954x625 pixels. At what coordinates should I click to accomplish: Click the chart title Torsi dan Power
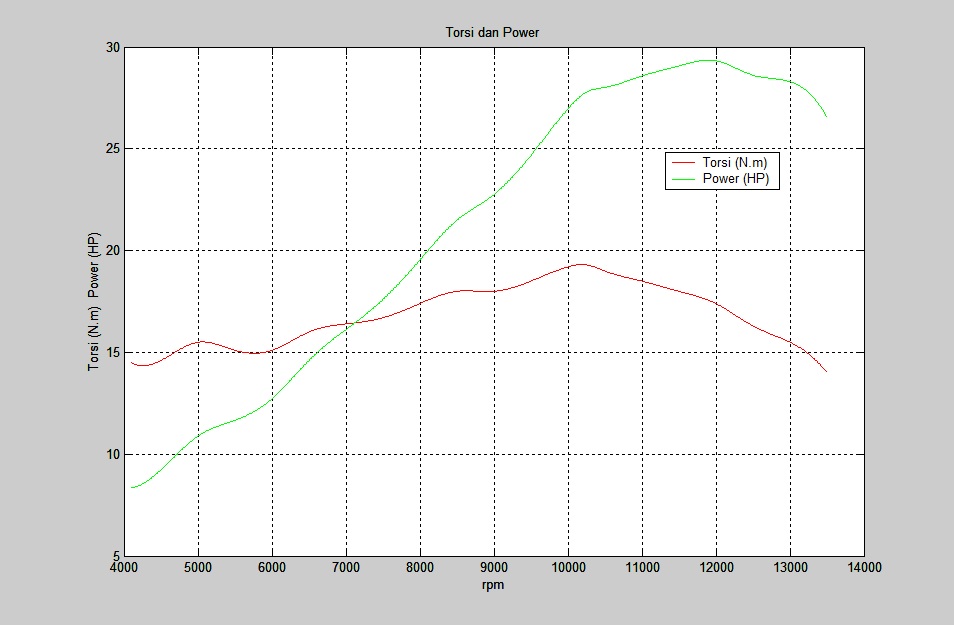click(x=492, y=33)
